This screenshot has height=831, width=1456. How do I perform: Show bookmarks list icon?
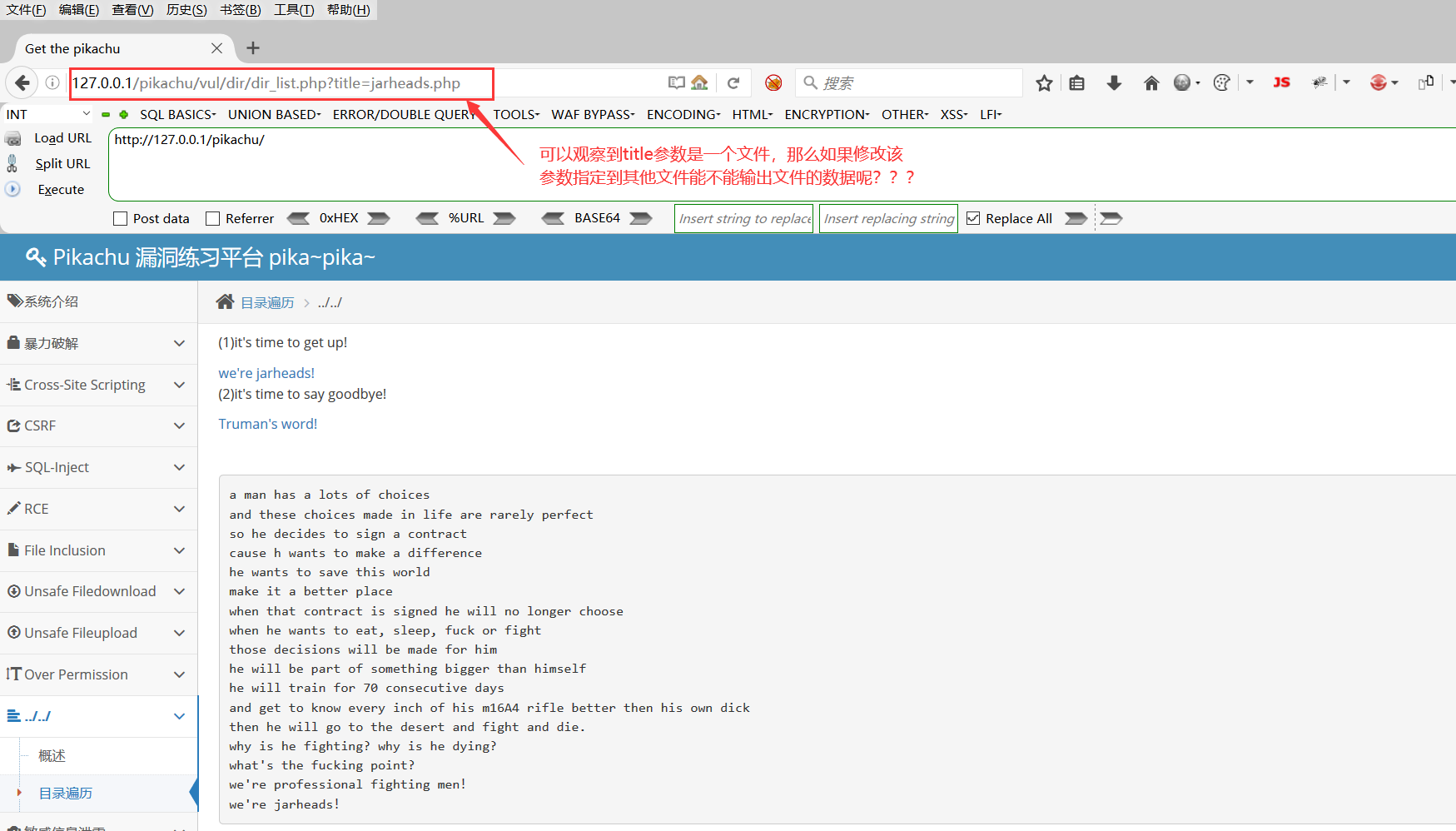point(1076,82)
